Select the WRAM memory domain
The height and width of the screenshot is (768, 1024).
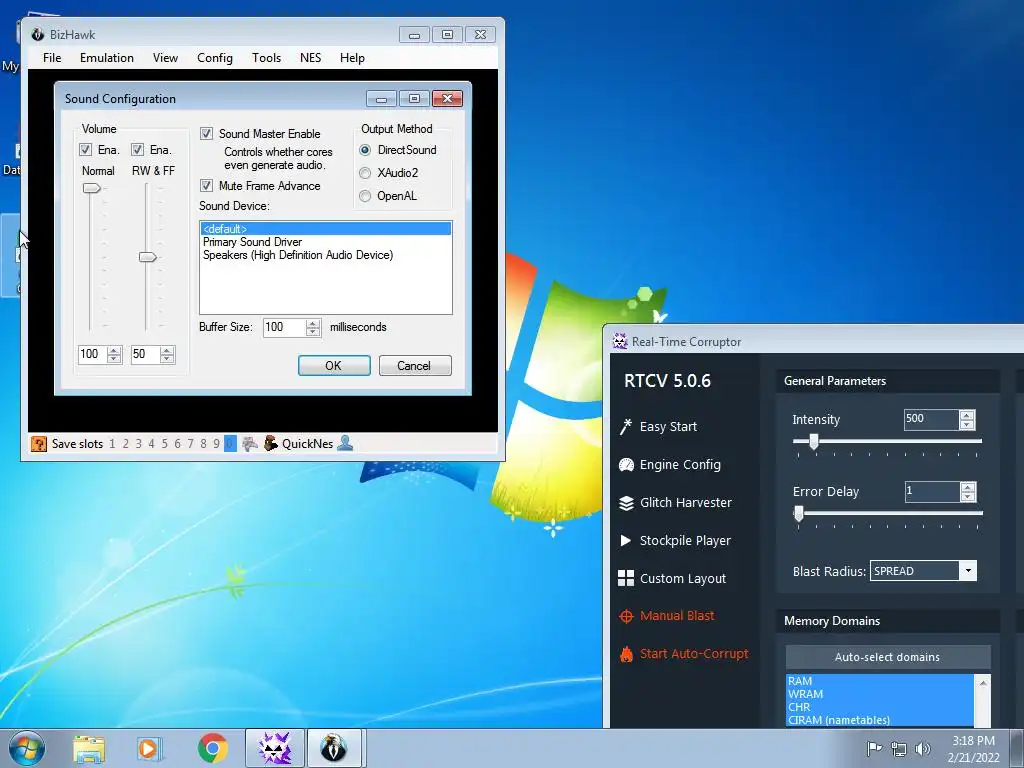(x=880, y=694)
